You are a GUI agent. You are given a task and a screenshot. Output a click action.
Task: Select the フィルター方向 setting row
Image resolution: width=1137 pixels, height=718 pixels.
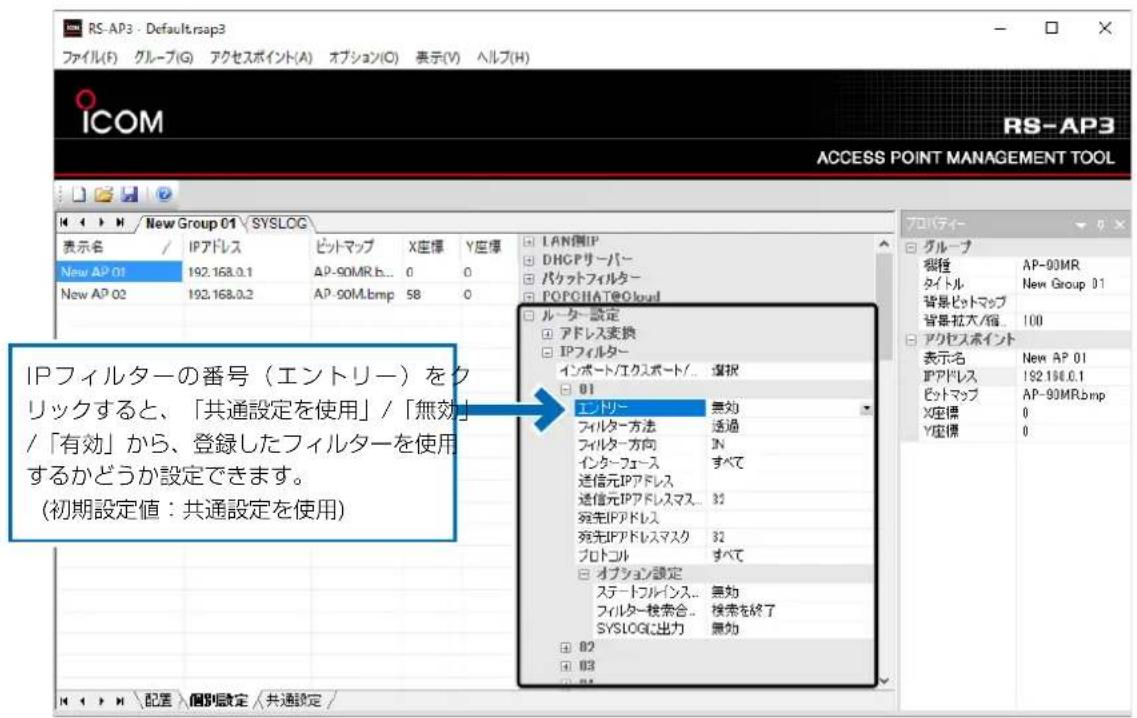click(x=724, y=445)
